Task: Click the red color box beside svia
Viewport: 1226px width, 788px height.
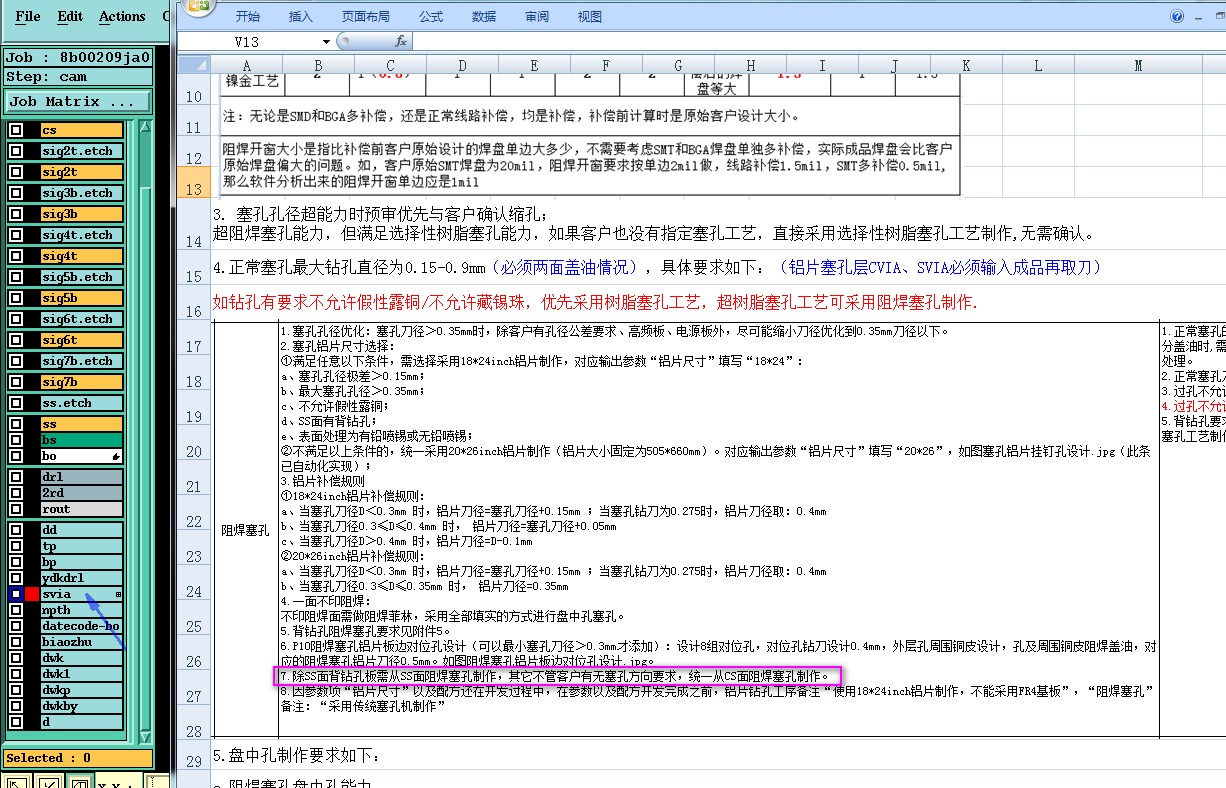Action: (32, 594)
